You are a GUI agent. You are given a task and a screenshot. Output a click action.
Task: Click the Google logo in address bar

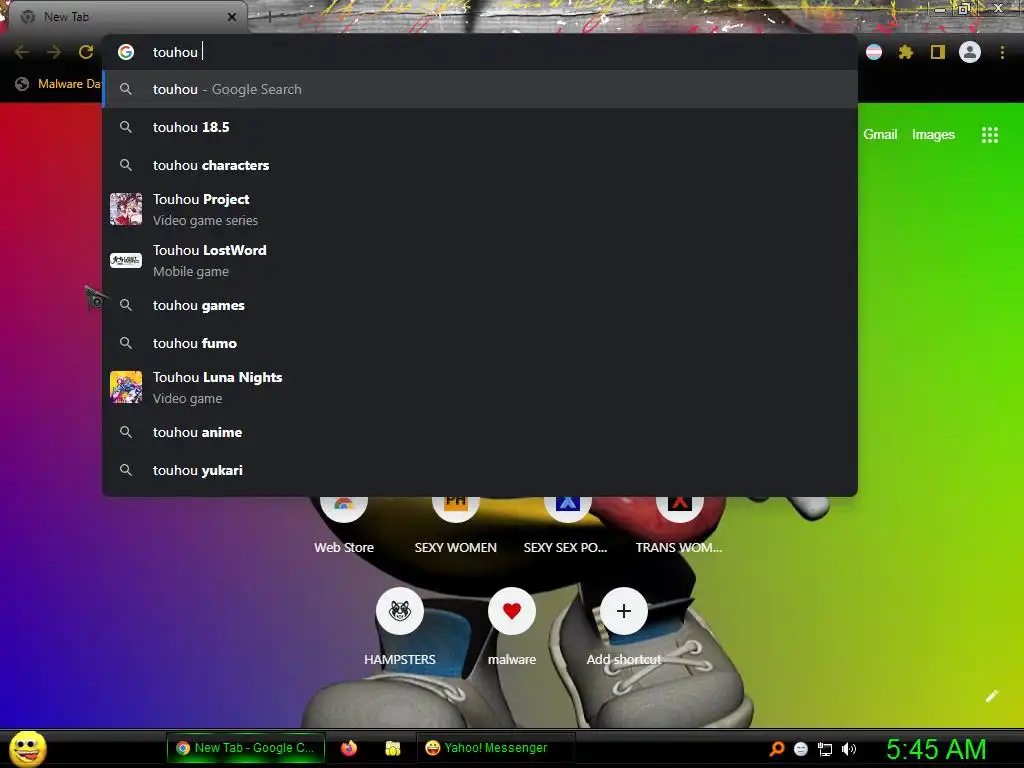click(126, 52)
